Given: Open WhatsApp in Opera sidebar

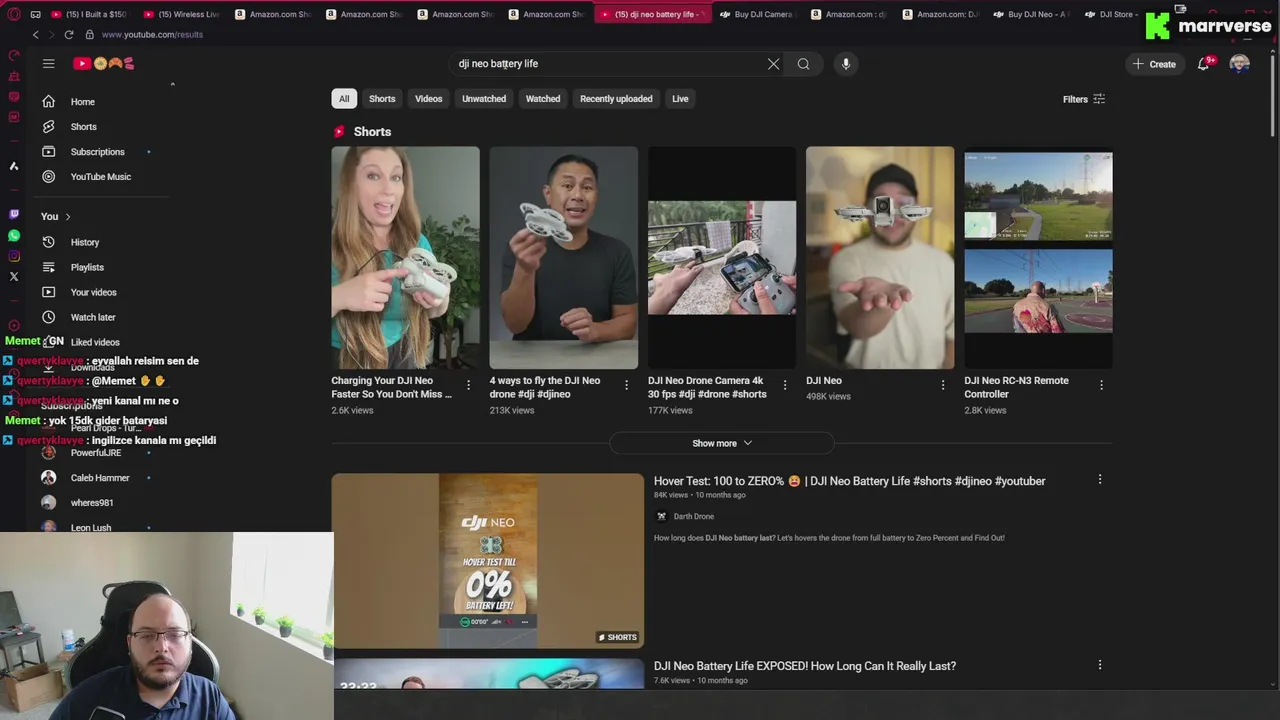Looking at the screenshot, I should (14, 236).
